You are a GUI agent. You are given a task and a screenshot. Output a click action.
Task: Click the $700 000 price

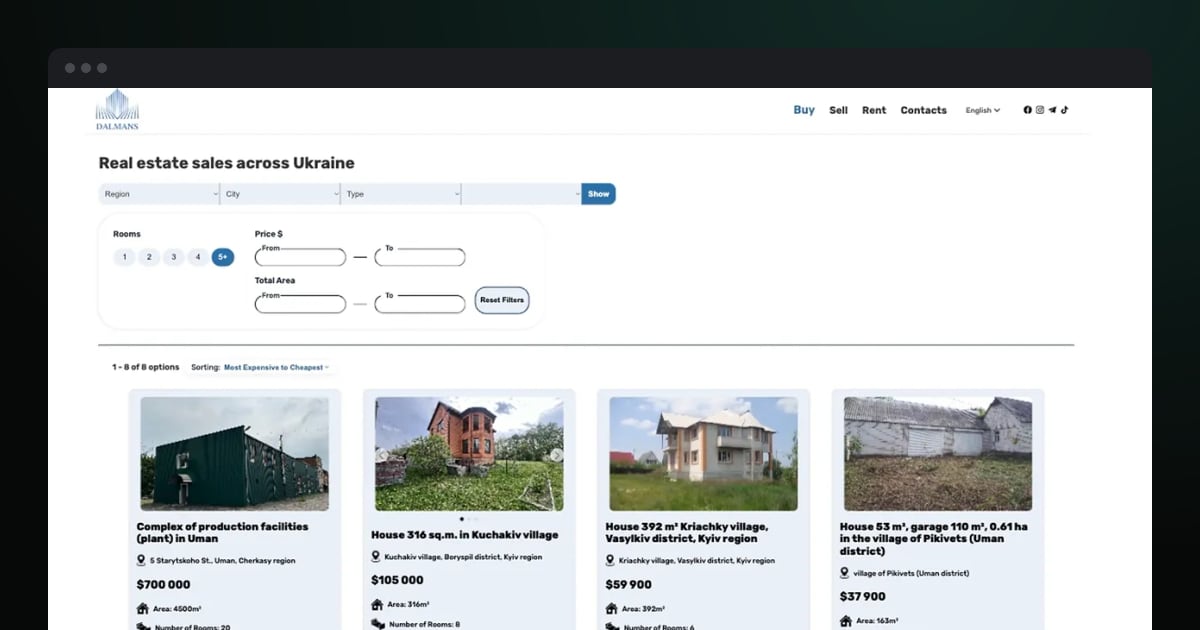(x=163, y=585)
